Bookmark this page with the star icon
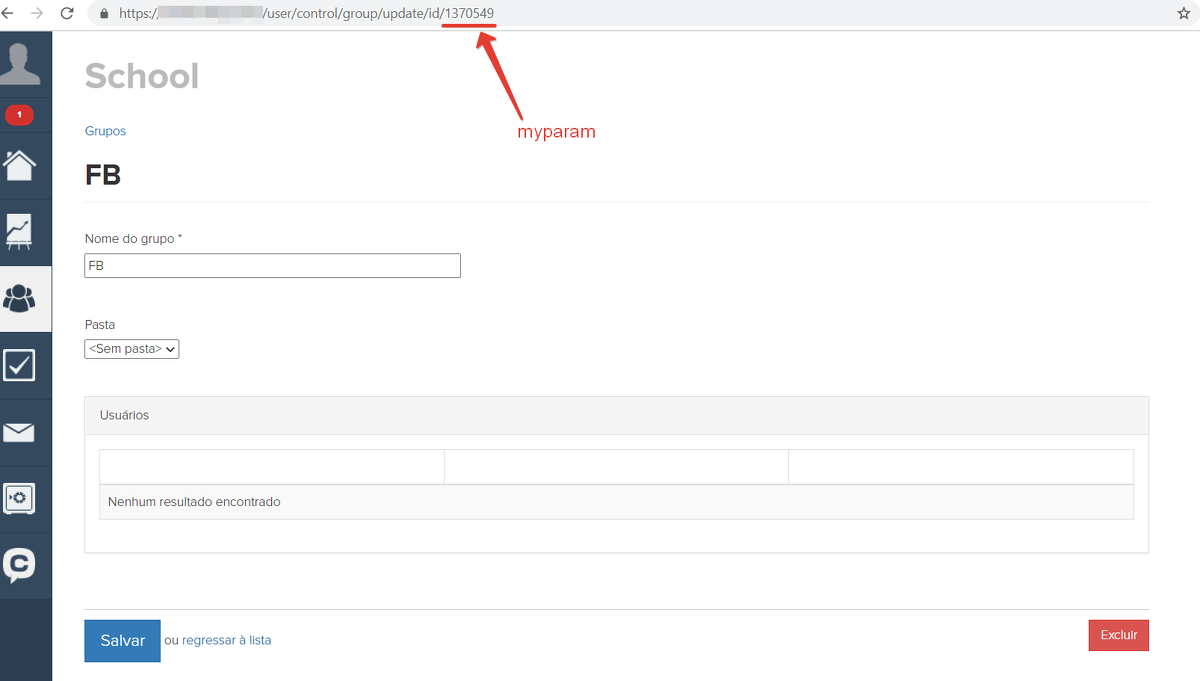 [1184, 14]
